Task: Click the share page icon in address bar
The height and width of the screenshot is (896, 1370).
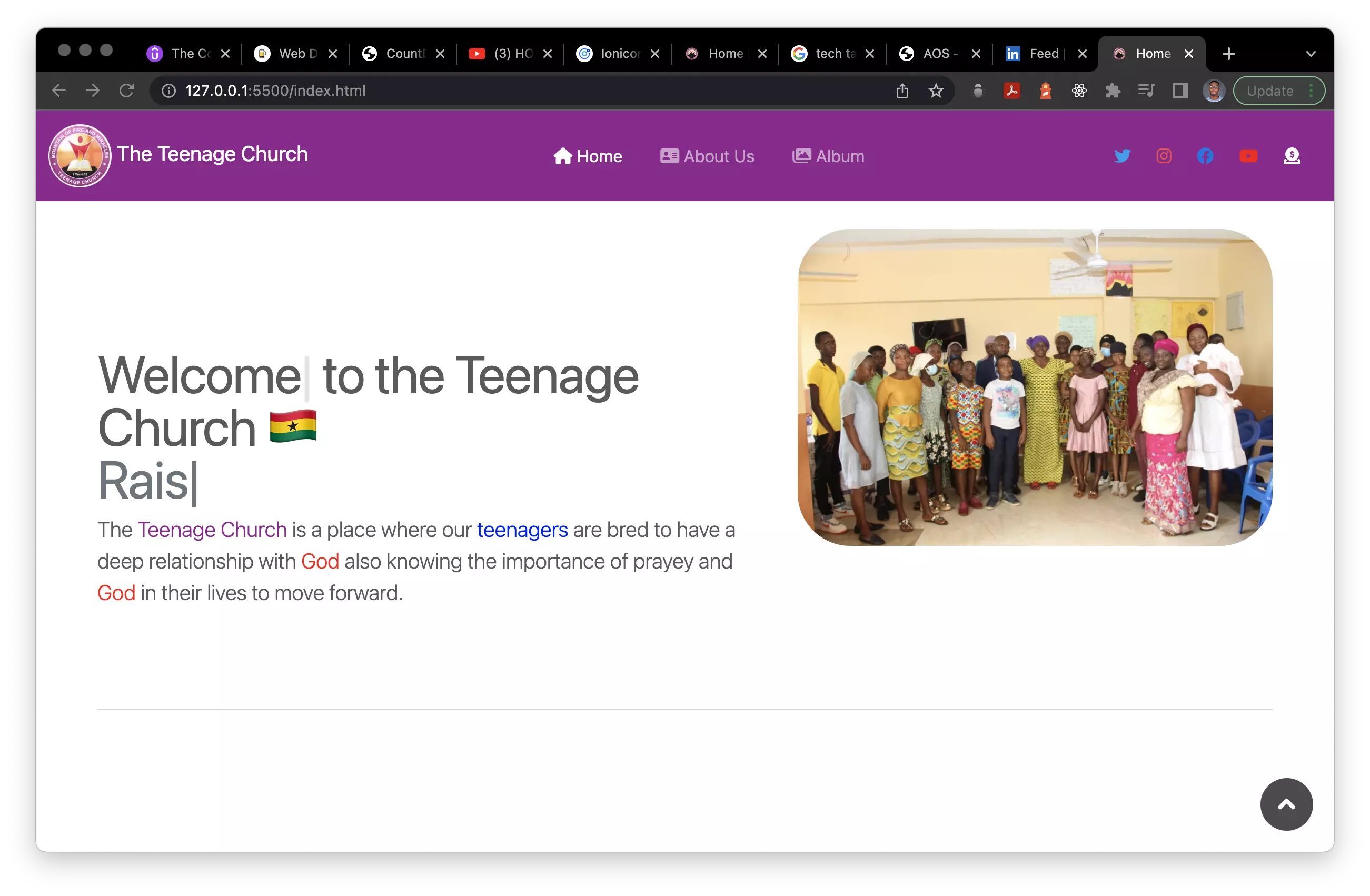Action: [902, 91]
